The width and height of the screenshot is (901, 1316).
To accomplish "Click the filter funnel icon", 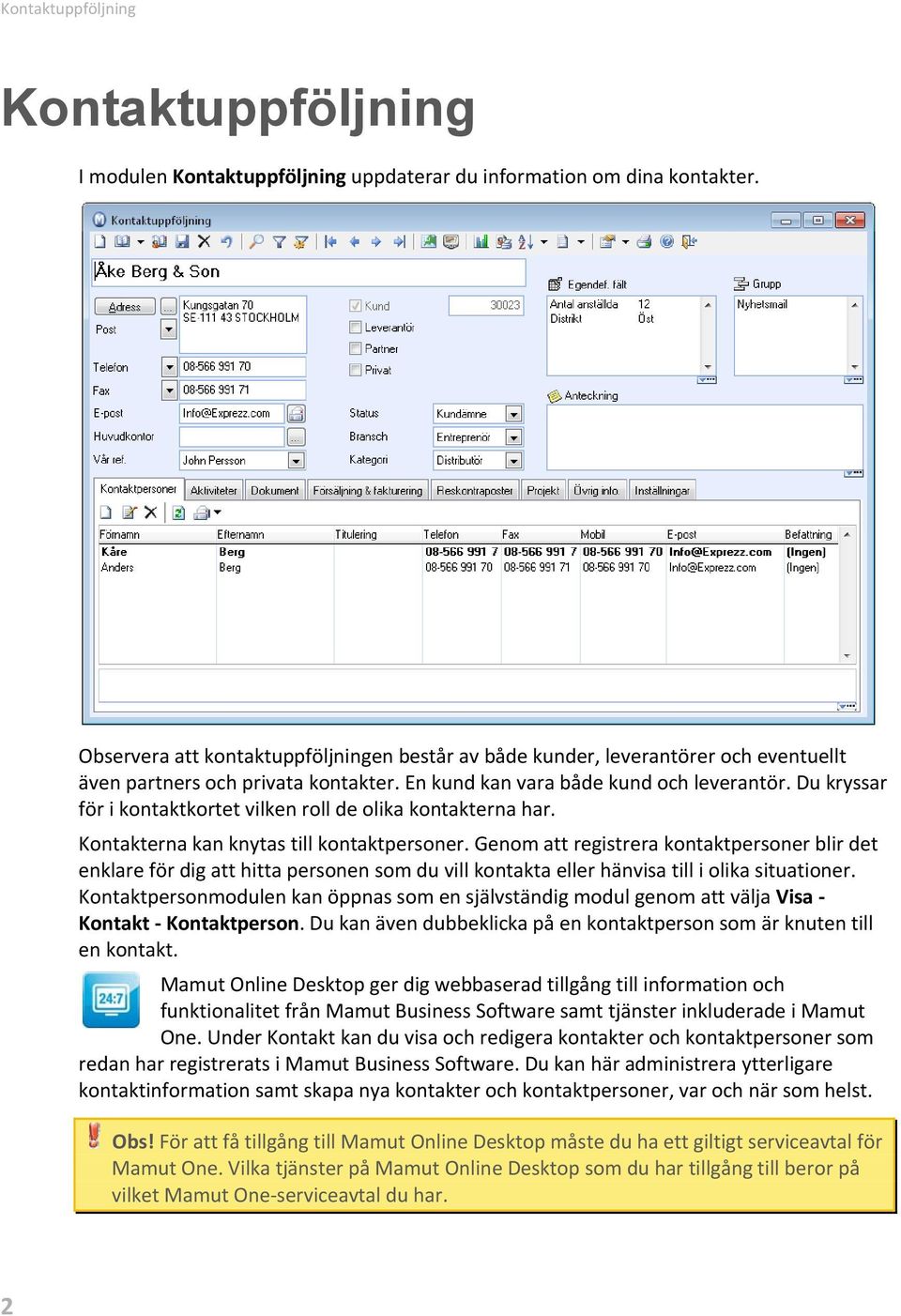I will click(279, 242).
